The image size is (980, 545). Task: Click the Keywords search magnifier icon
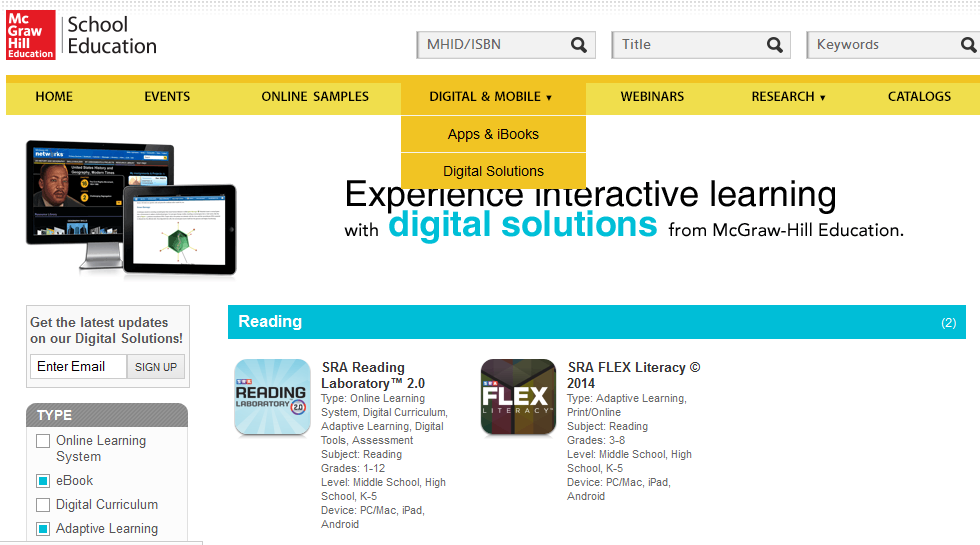tap(968, 45)
